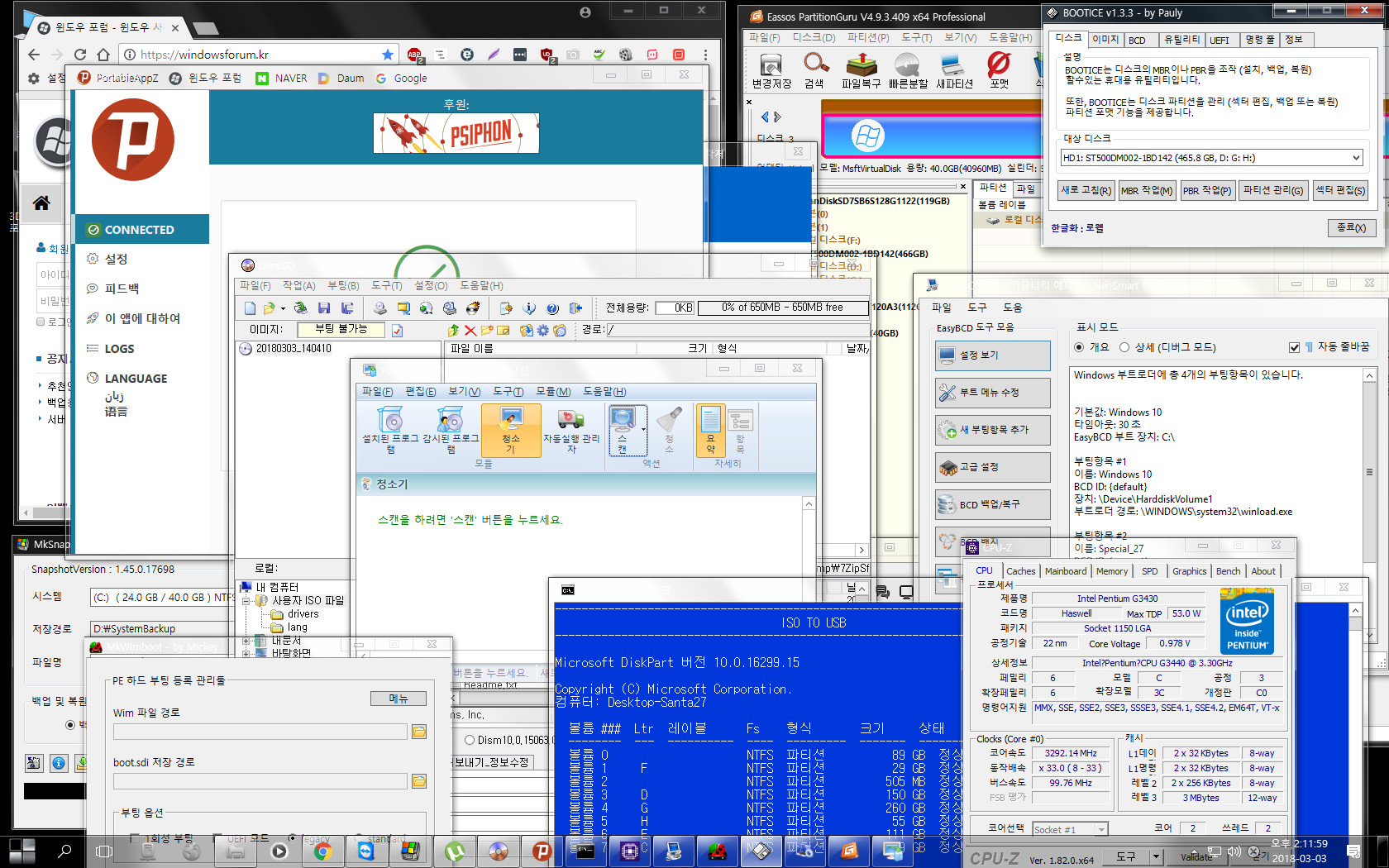Open 부팅(B) menu in UltraISO
This screenshot has width=1389, height=868.
pos(343,285)
